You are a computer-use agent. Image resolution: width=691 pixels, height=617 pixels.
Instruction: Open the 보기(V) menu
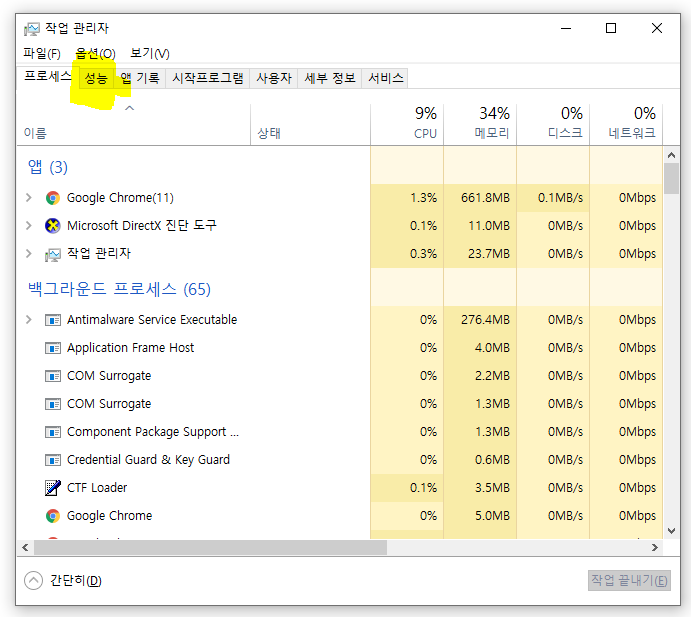pos(150,53)
